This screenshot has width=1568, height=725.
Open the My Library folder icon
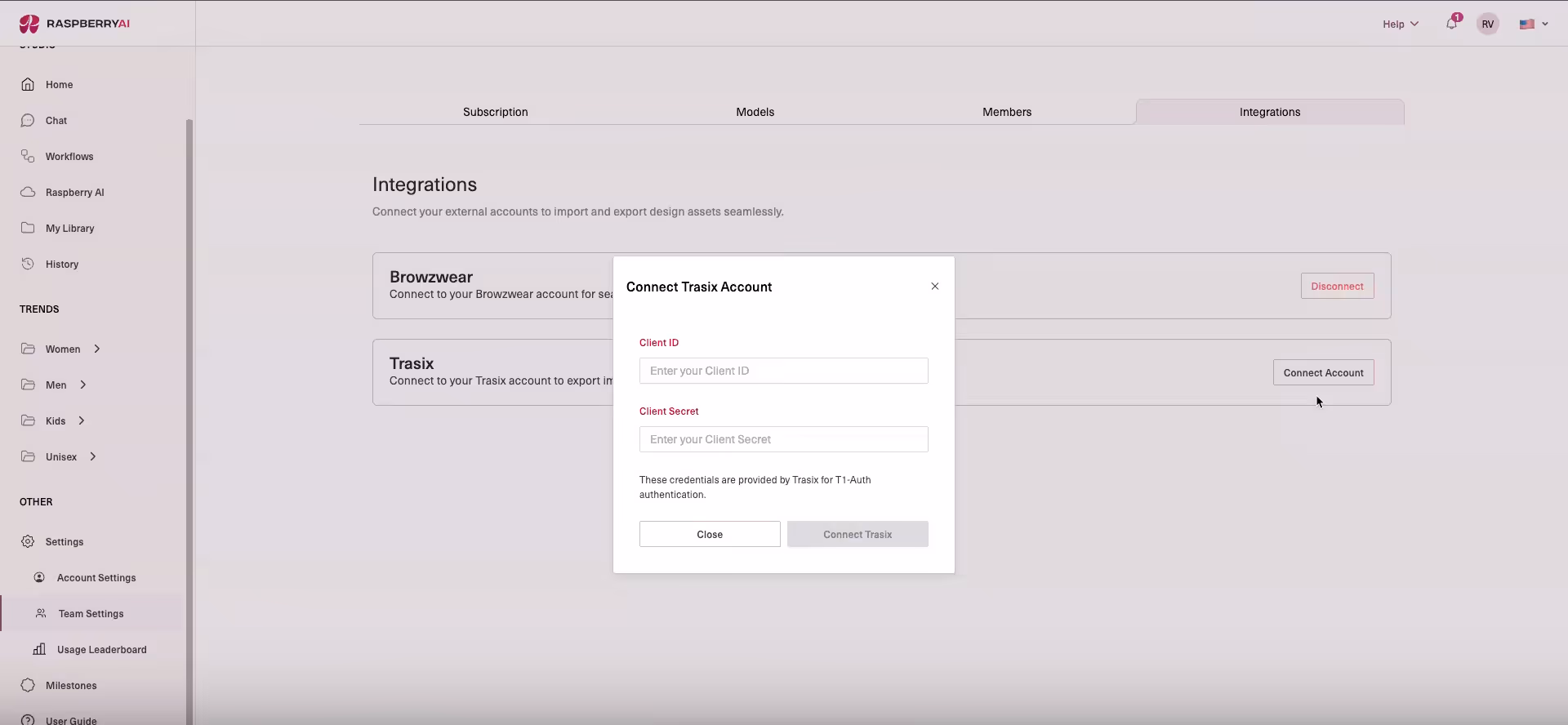[28, 228]
